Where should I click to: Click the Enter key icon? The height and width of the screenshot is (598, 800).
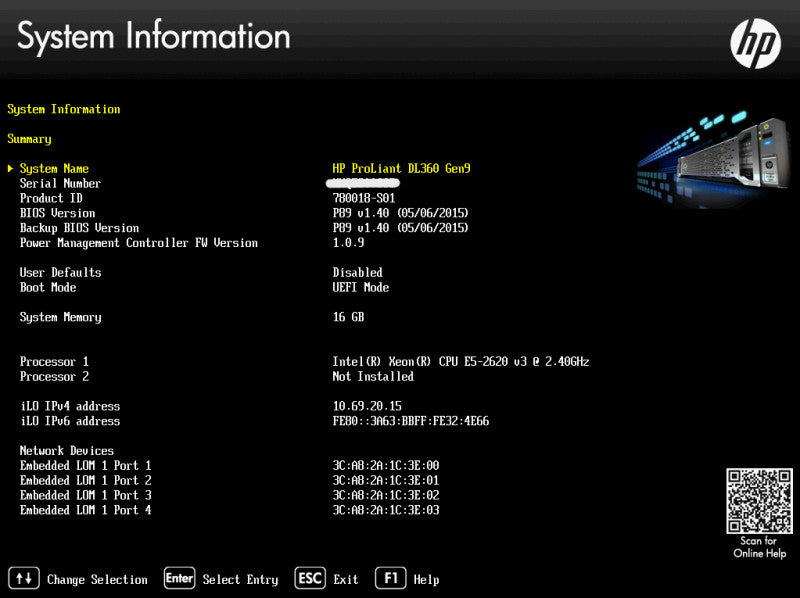click(x=179, y=578)
